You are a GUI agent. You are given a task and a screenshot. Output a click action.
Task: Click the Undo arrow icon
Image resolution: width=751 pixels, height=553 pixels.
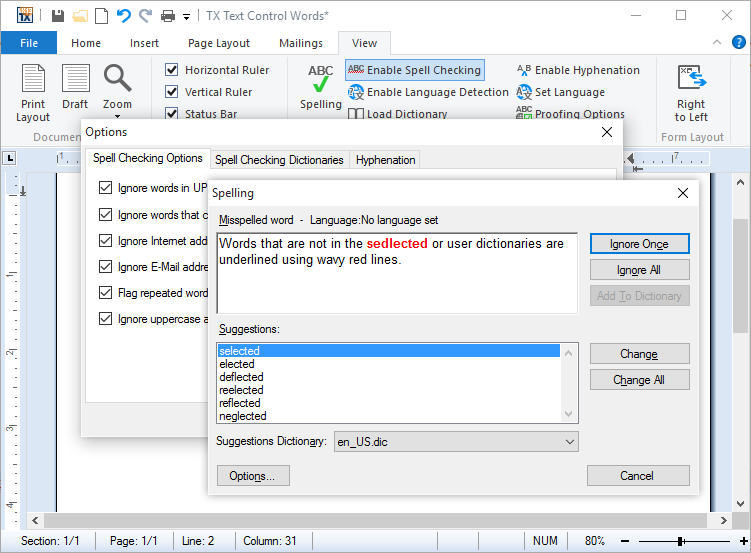[123, 16]
